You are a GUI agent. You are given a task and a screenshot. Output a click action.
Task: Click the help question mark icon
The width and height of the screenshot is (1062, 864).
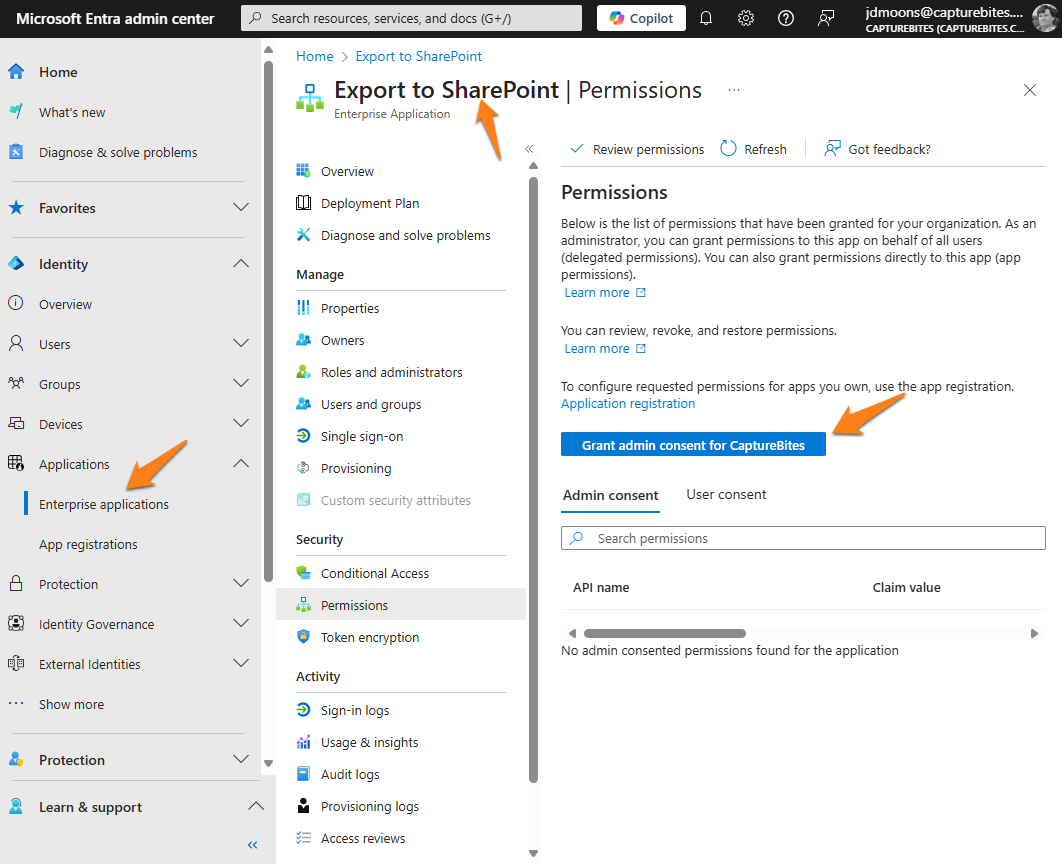pyautogui.click(x=786, y=18)
